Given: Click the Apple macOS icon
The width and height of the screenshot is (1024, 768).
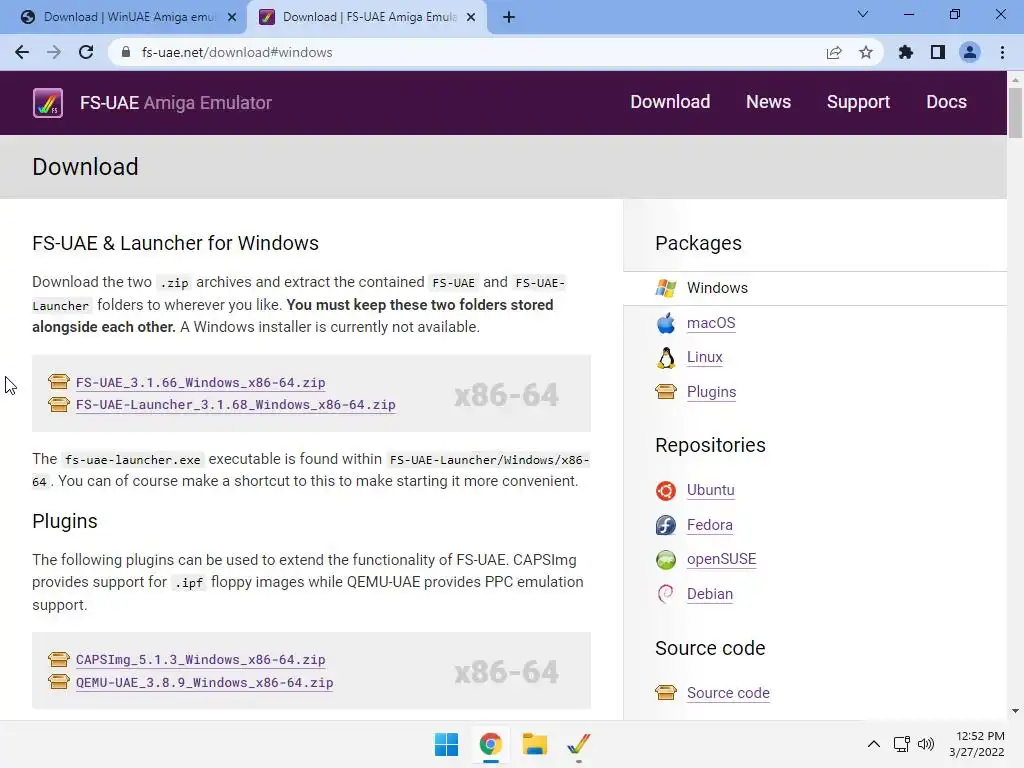Looking at the screenshot, I should [665, 323].
